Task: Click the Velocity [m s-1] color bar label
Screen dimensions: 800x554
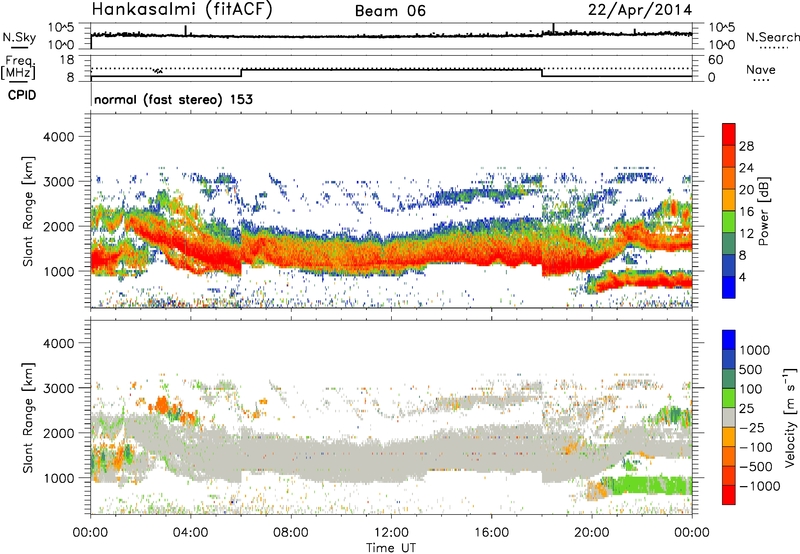Action: point(790,417)
